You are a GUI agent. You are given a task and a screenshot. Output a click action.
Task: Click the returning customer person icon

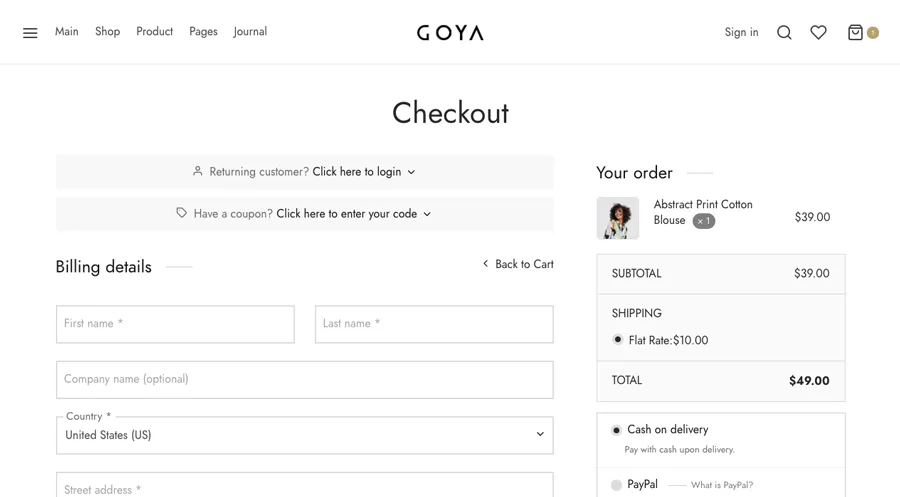(197, 171)
